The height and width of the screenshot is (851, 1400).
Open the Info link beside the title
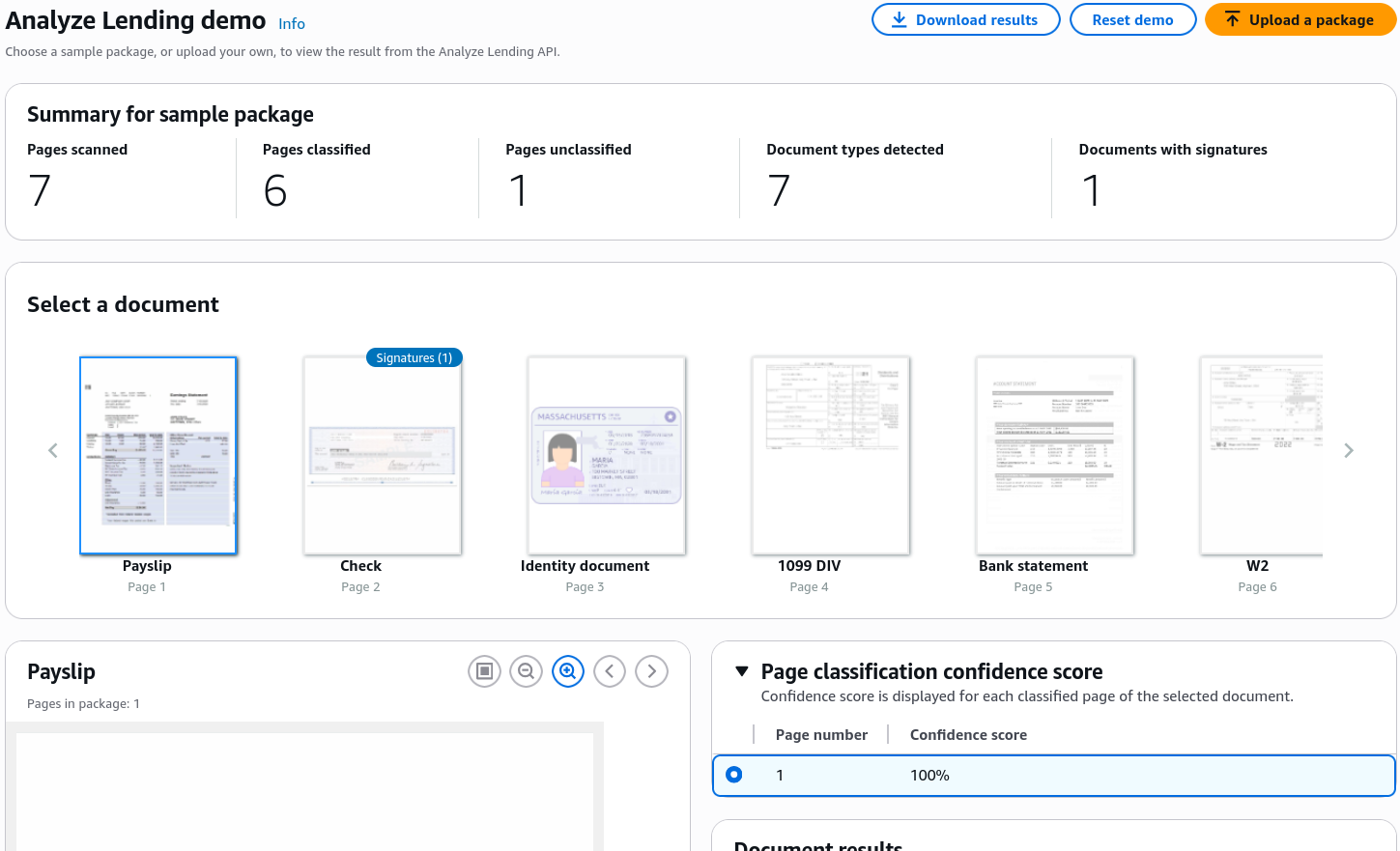tap(292, 24)
